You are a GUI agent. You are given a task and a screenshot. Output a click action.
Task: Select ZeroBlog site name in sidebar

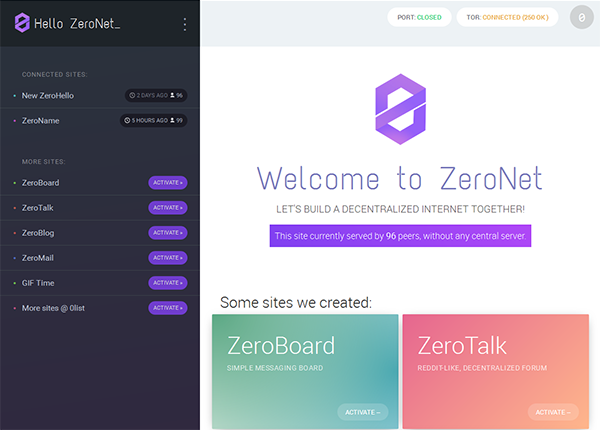pyautogui.click(x=38, y=233)
